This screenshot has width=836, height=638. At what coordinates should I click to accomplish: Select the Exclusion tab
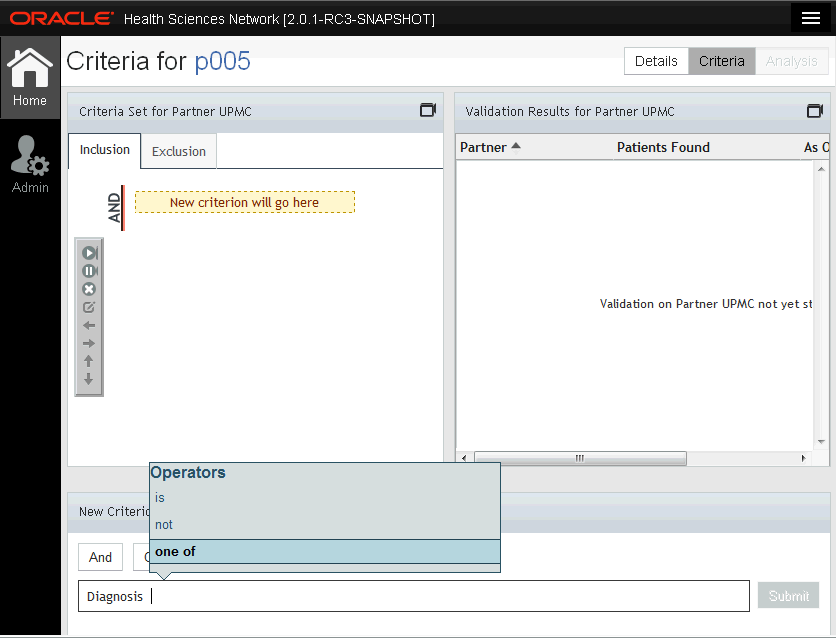pyautogui.click(x=179, y=151)
